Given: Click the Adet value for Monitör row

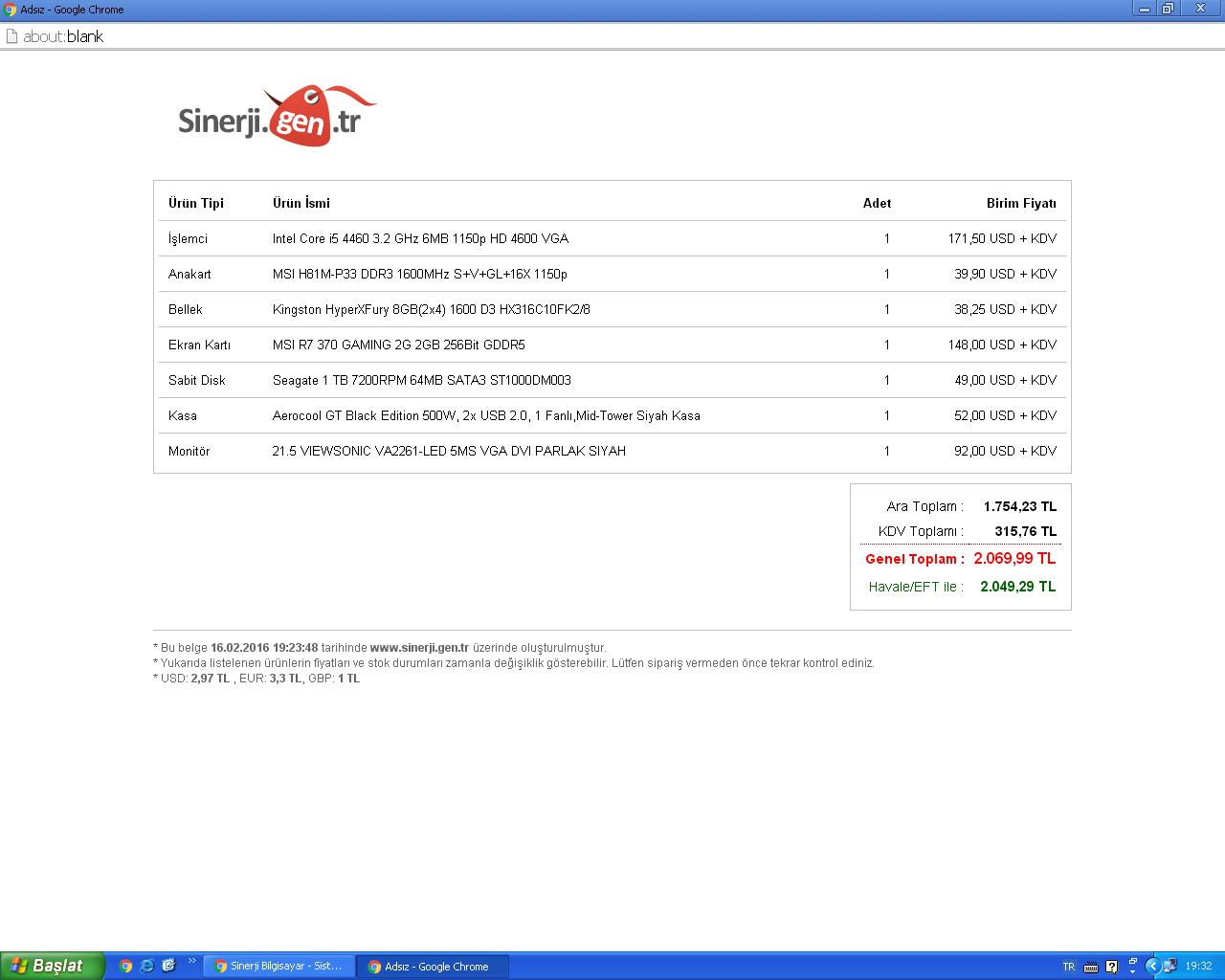Looking at the screenshot, I should point(887,451).
